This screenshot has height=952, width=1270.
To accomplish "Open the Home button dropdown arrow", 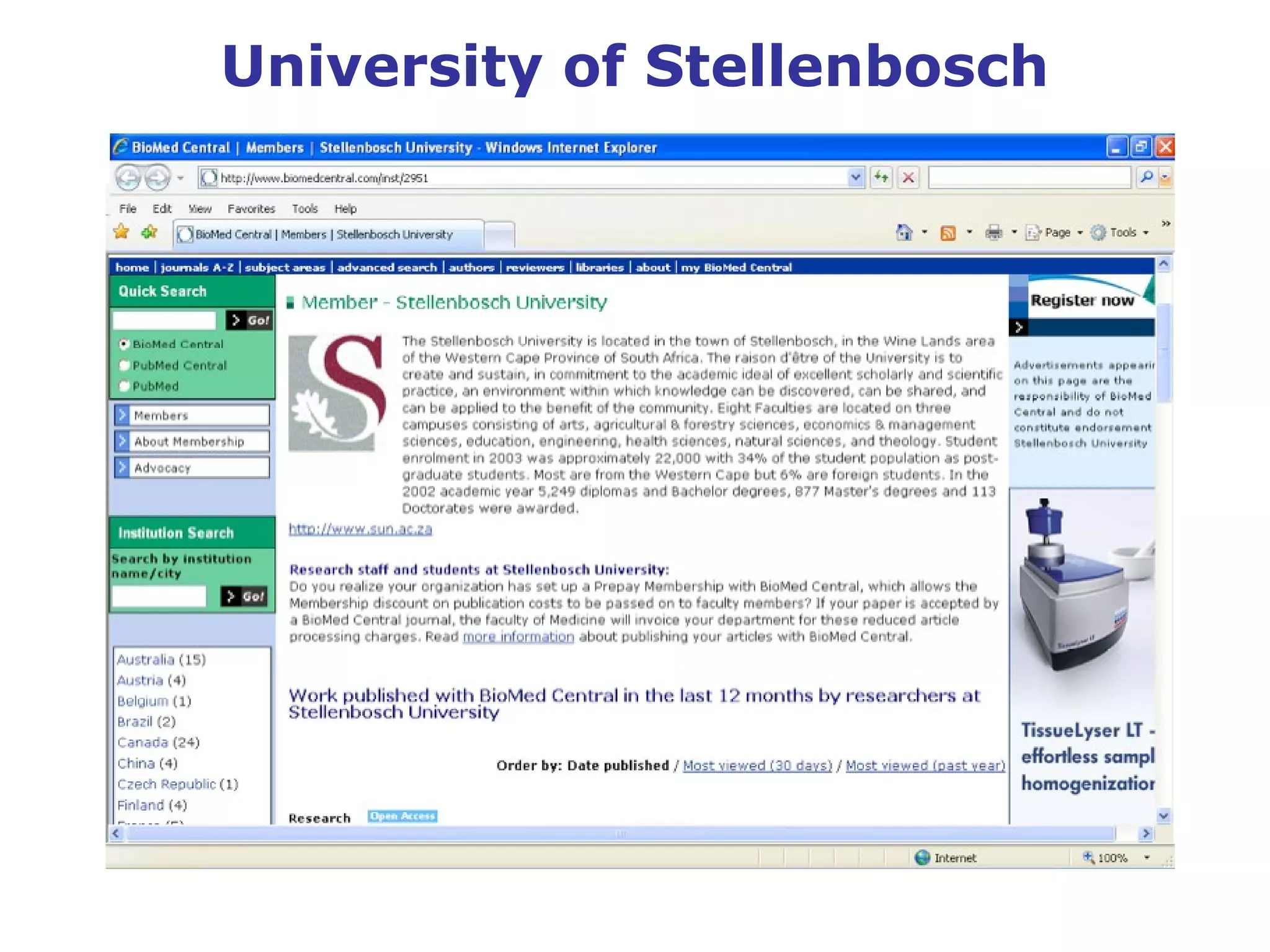I will click(925, 232).
